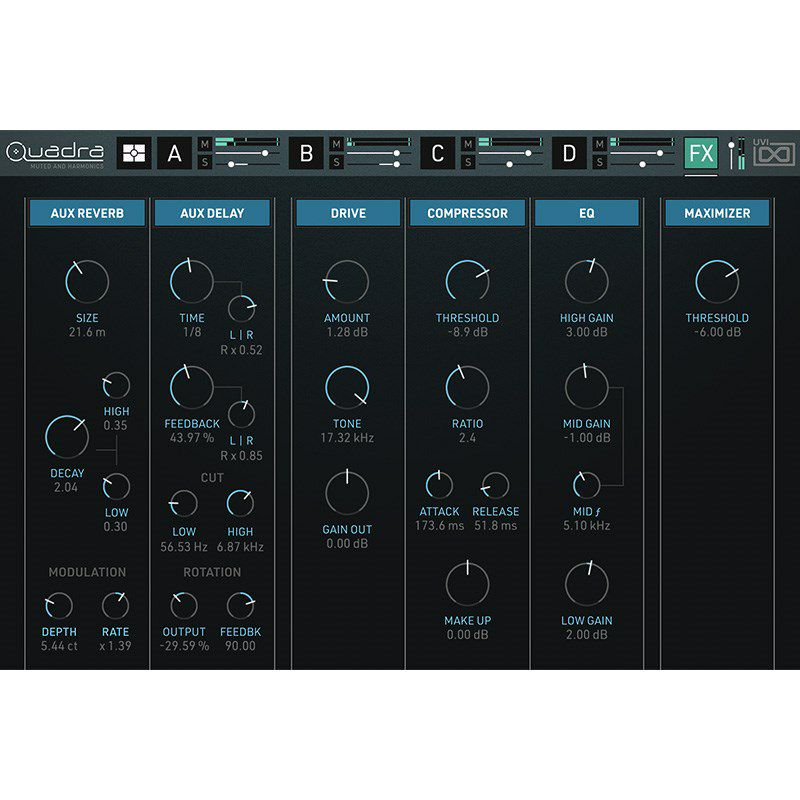Click the compressor RATIO knob
The height and width of the screenshot is (800, 800).
coord(467,388)
